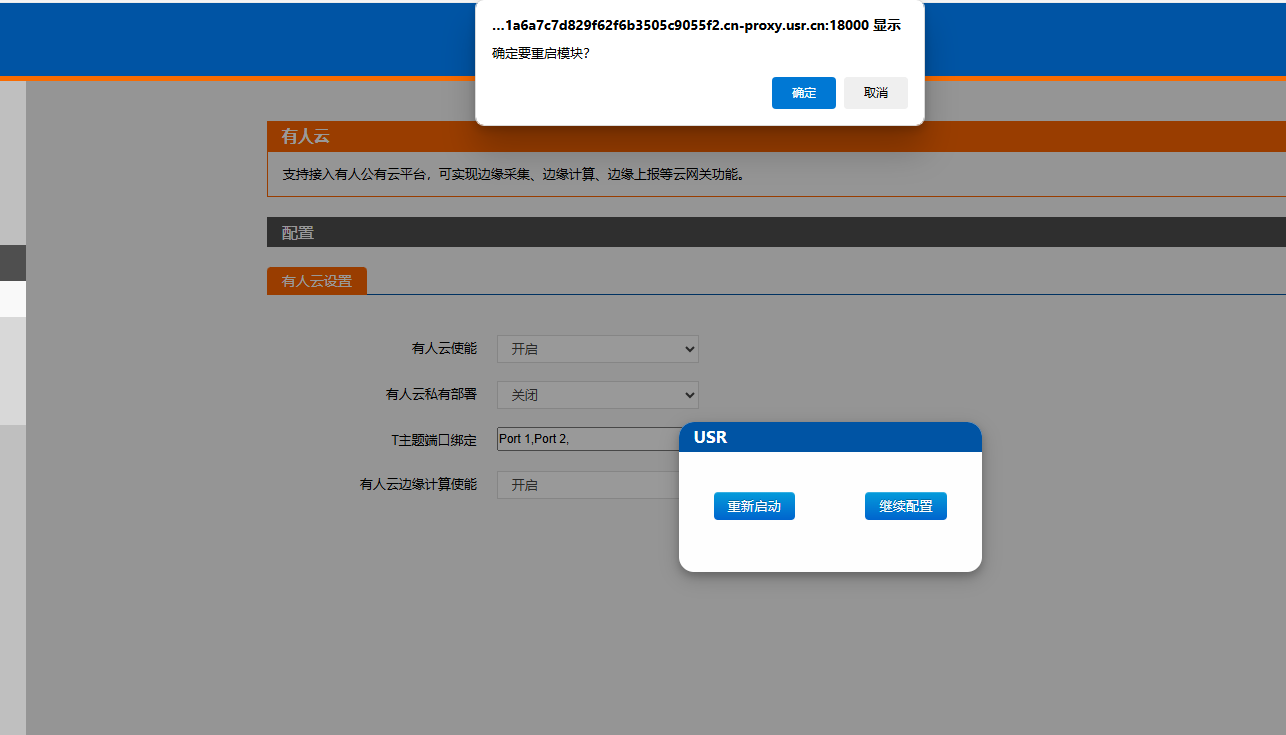Click the 有人云使能 label
1286x735 pixels.
tap(444, 349)
